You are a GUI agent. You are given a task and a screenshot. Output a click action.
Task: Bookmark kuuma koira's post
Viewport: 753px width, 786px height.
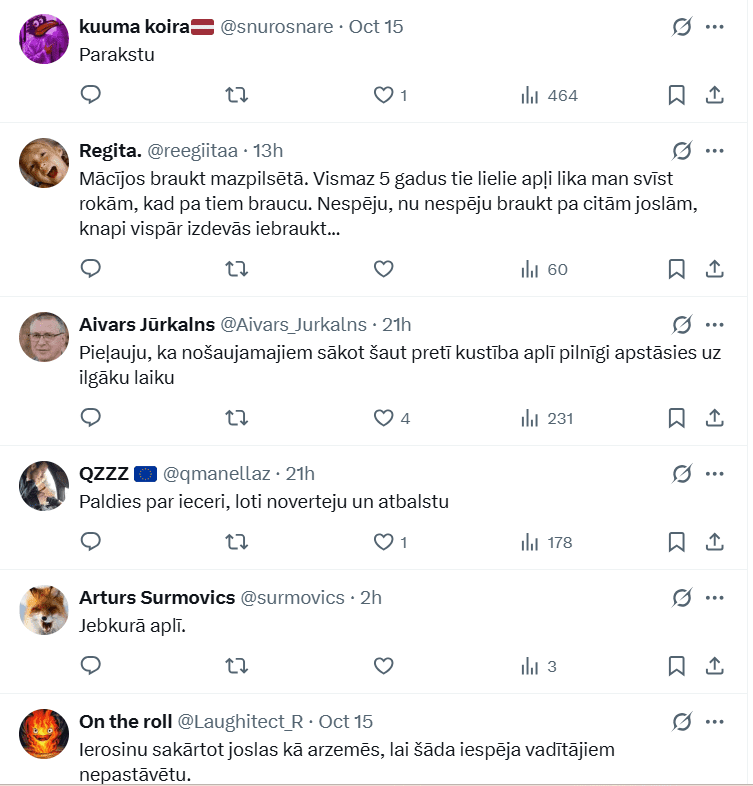tap(676, 95)
